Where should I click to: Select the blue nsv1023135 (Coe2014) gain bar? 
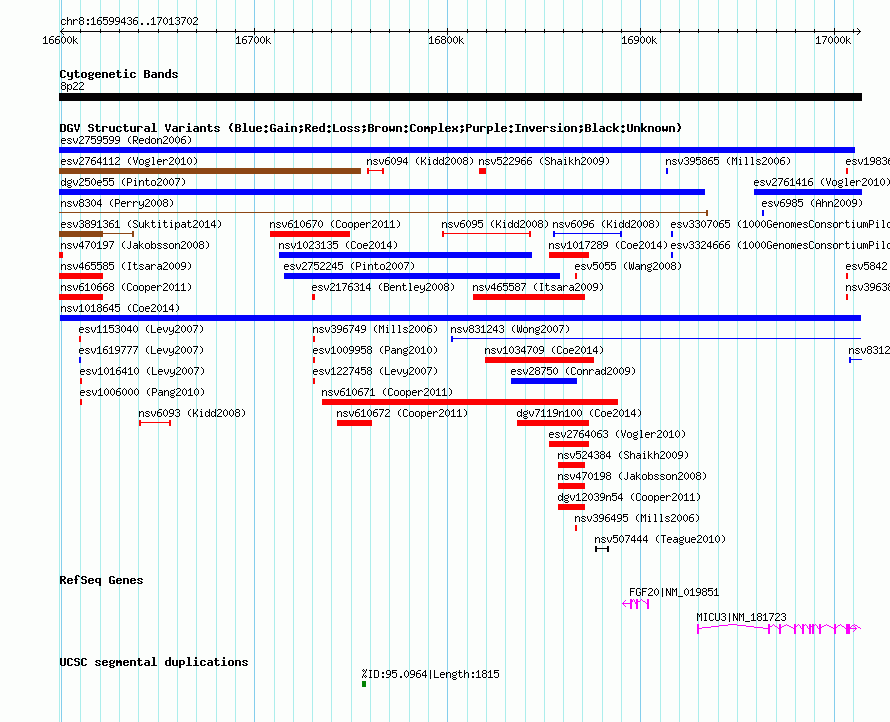click(x=405, y=255)
